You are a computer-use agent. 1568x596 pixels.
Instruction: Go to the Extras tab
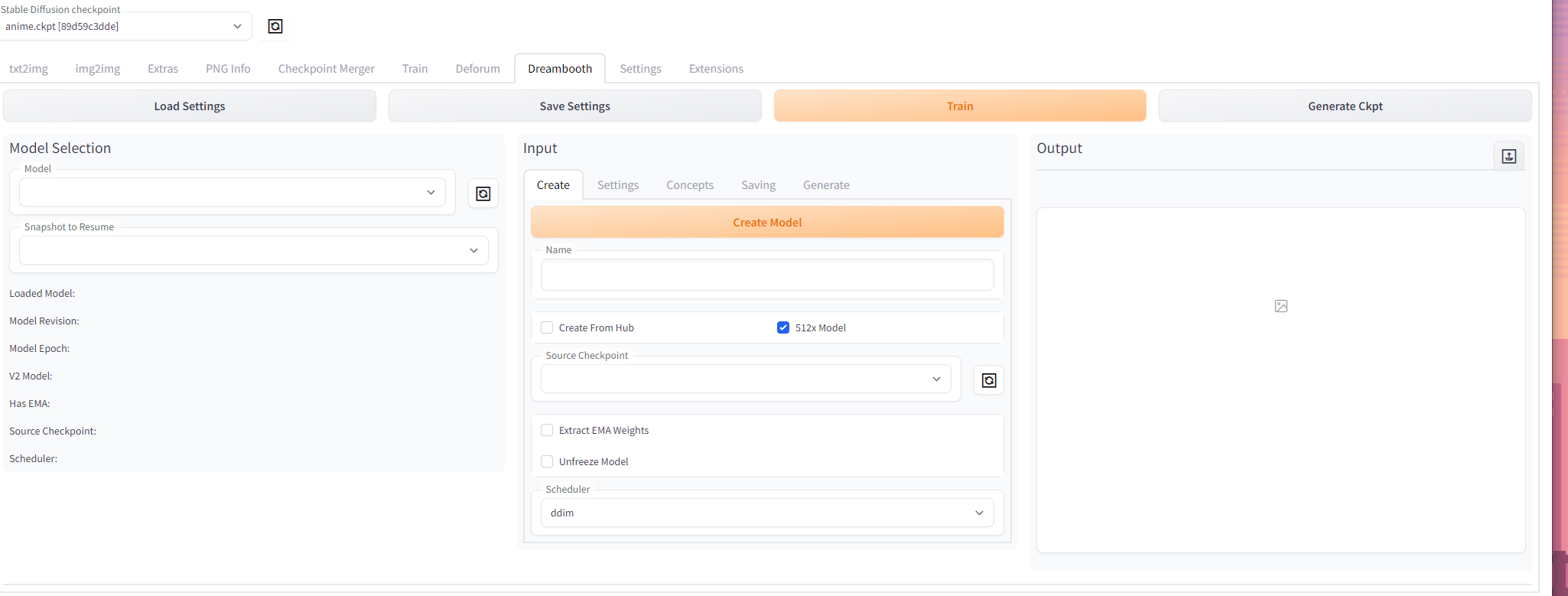pyautogui.click(x=163, y=69)
